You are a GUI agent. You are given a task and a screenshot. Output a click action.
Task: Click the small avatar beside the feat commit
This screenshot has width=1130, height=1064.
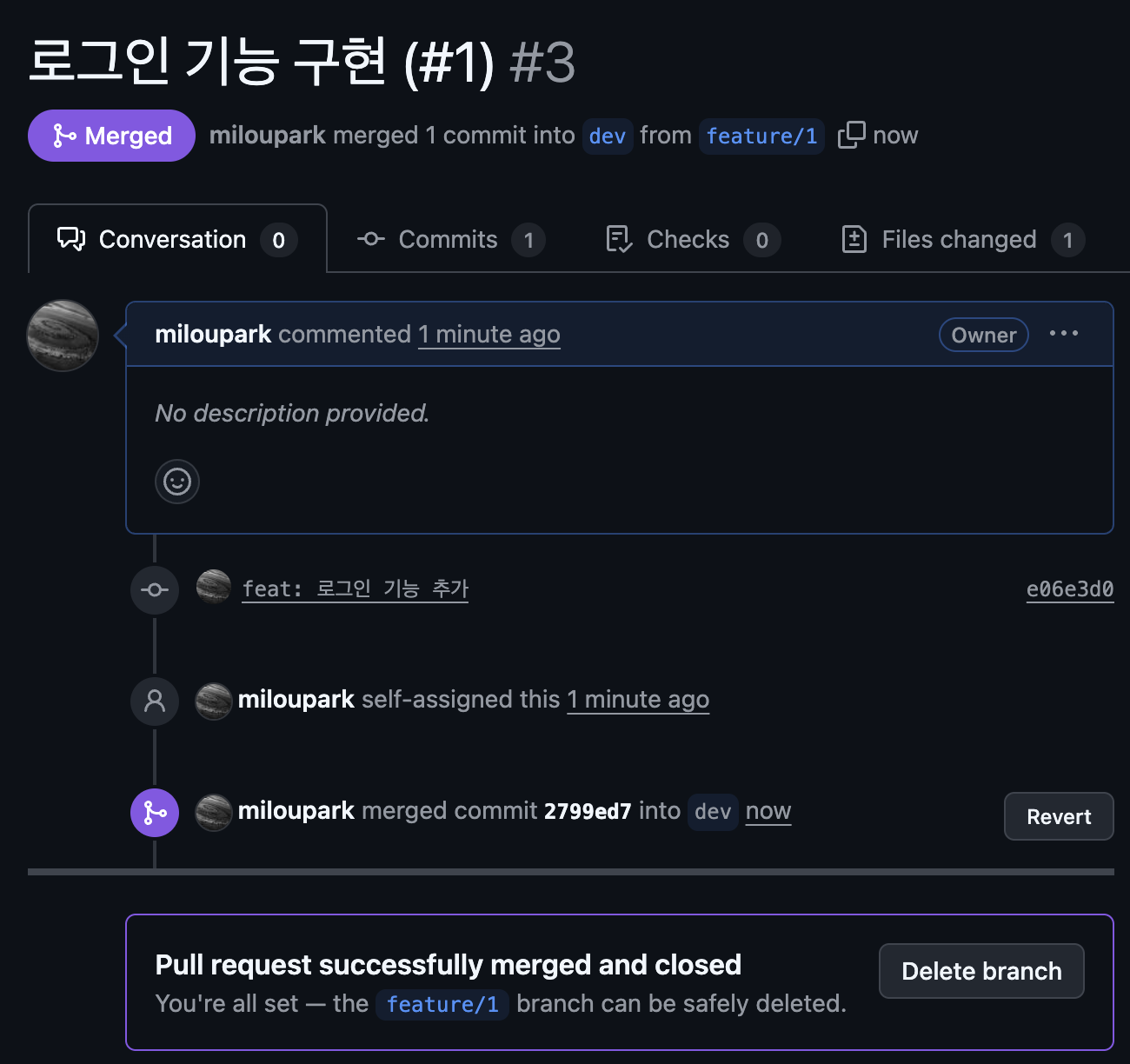pos(213,588)
